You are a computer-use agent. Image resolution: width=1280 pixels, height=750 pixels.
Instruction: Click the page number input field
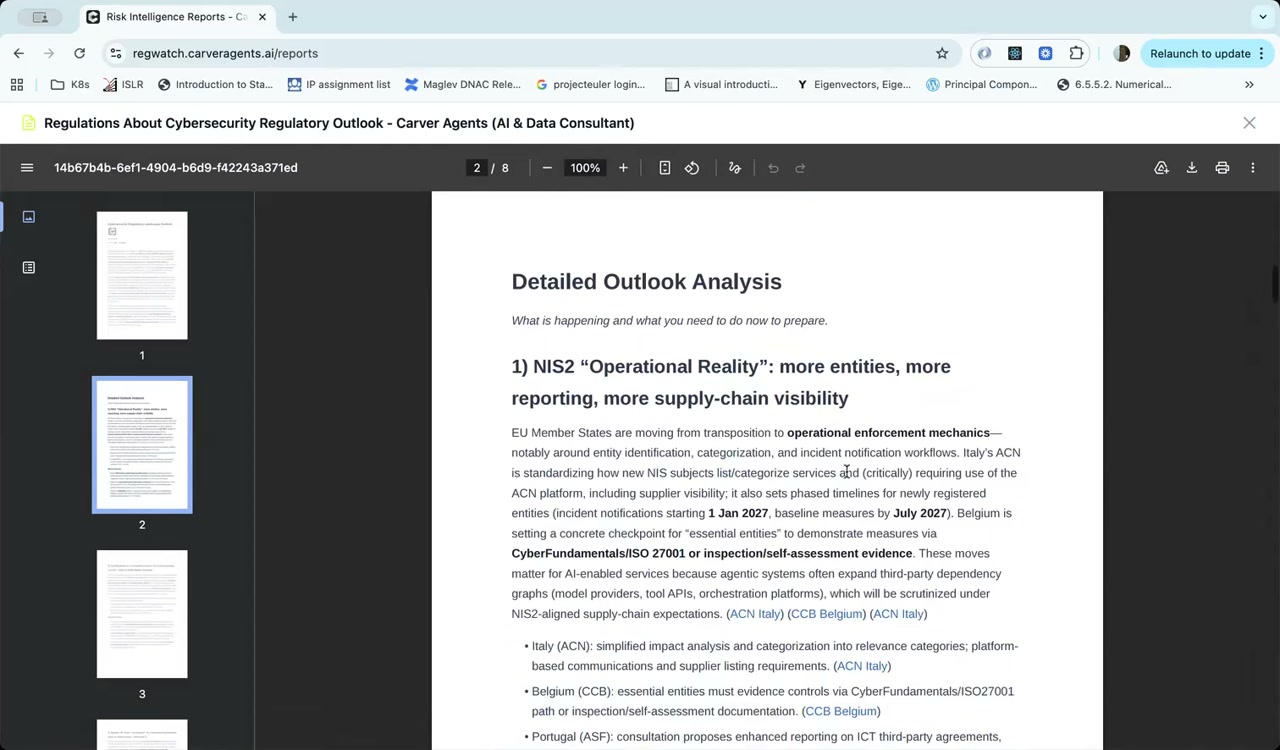pos(477,168)
